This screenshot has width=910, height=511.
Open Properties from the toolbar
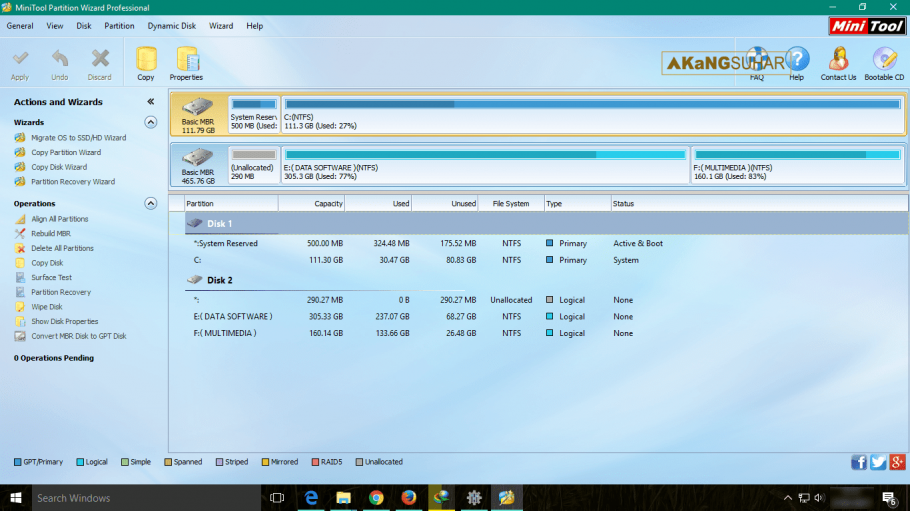(x=186, y=62)
